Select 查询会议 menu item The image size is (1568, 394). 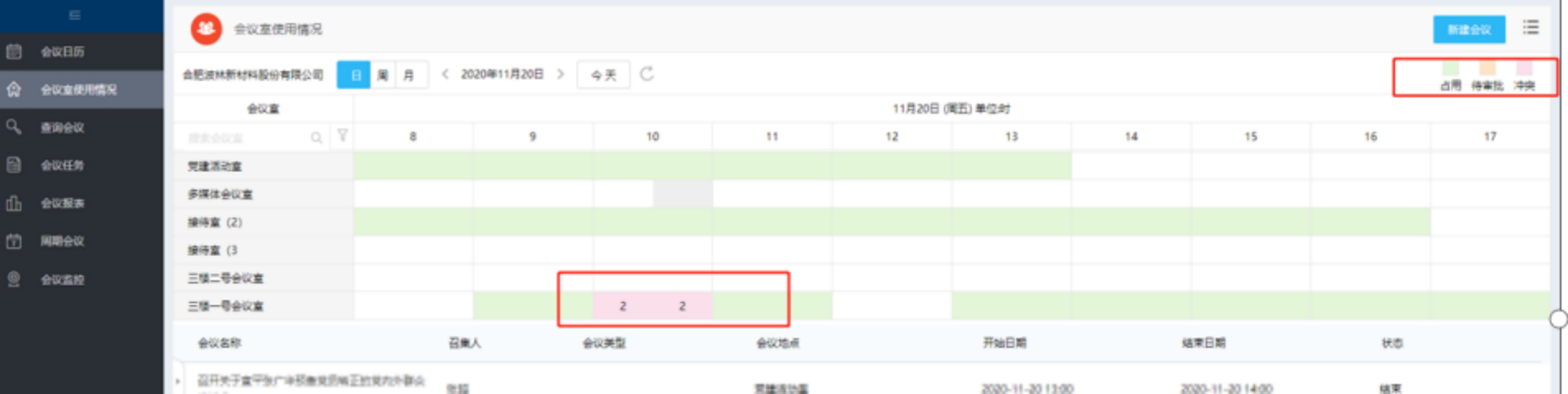click(x=63, y=127)
